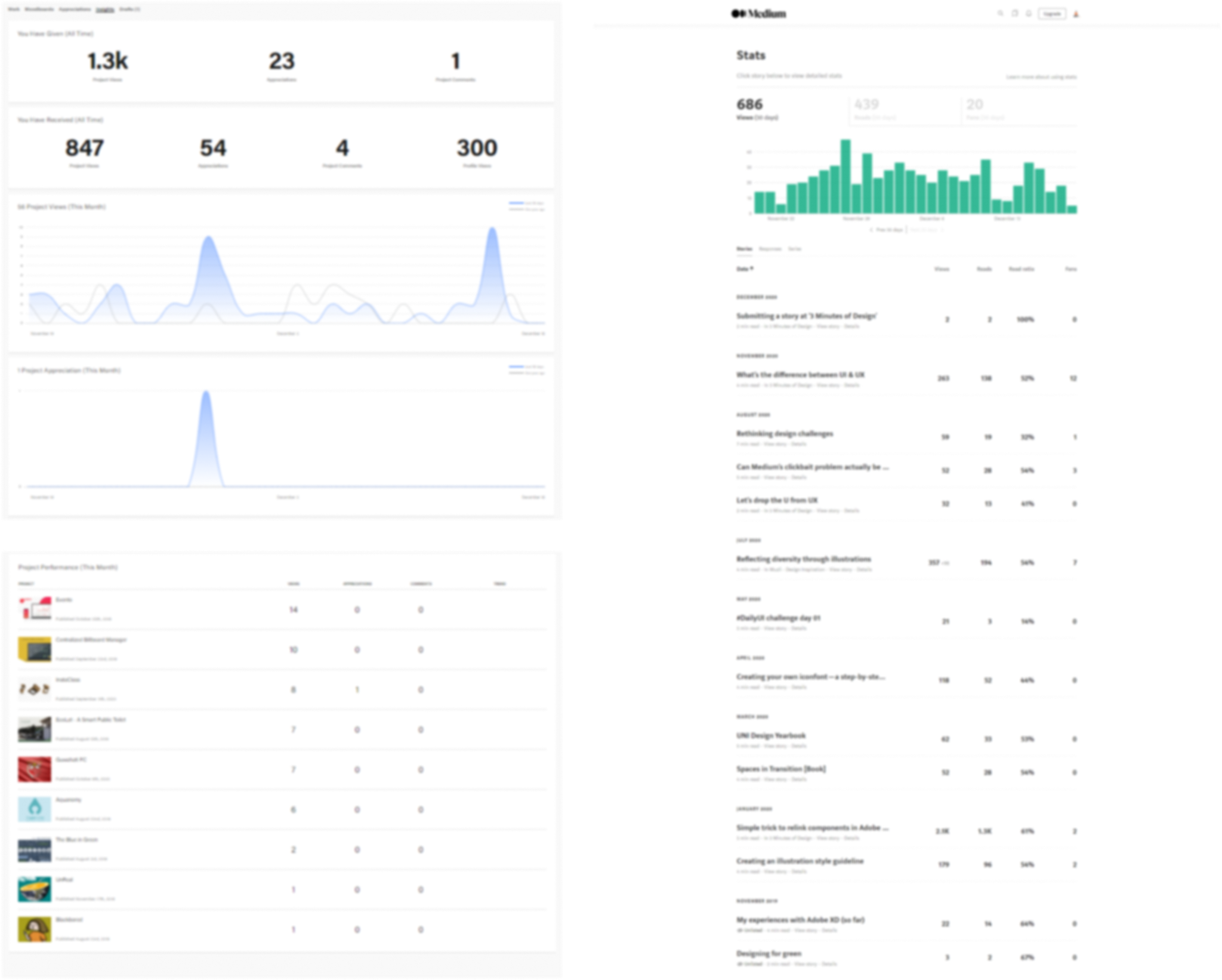Open 'What's the difference between UI & UX' story

pos(800,375)
